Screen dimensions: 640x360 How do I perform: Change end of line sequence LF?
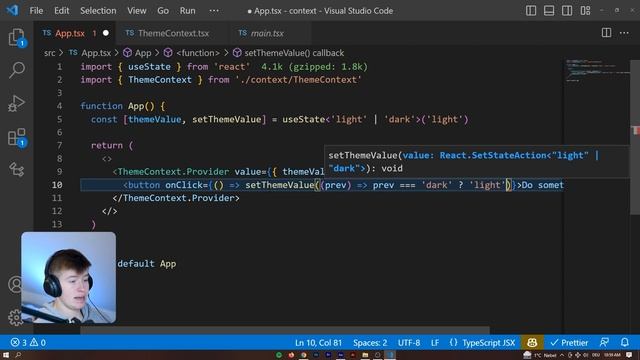click(x=435, y=342)
